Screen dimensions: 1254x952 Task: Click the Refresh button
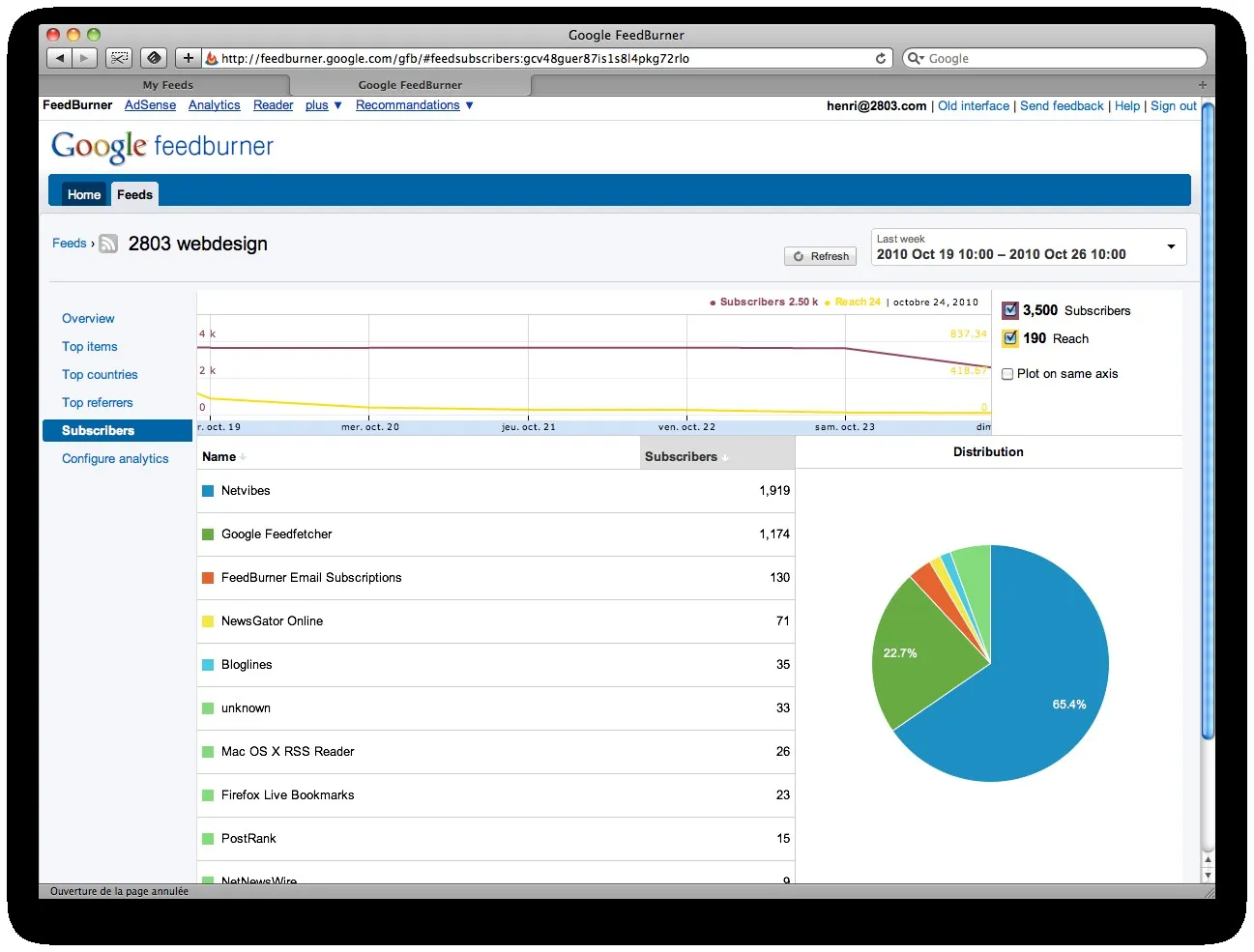coord(820,256)
